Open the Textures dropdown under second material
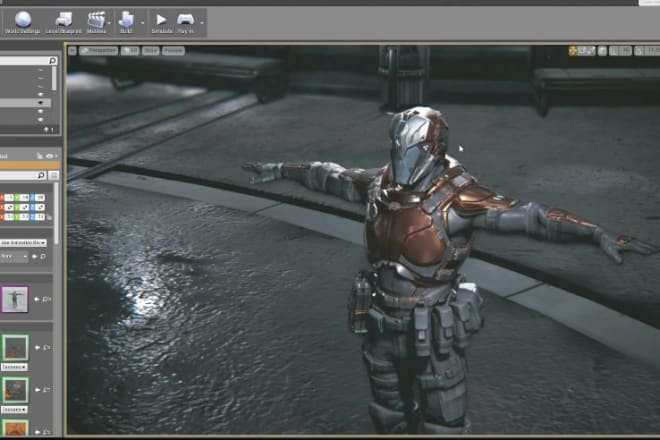Screen dimensions: 660x440 [15, 409]
